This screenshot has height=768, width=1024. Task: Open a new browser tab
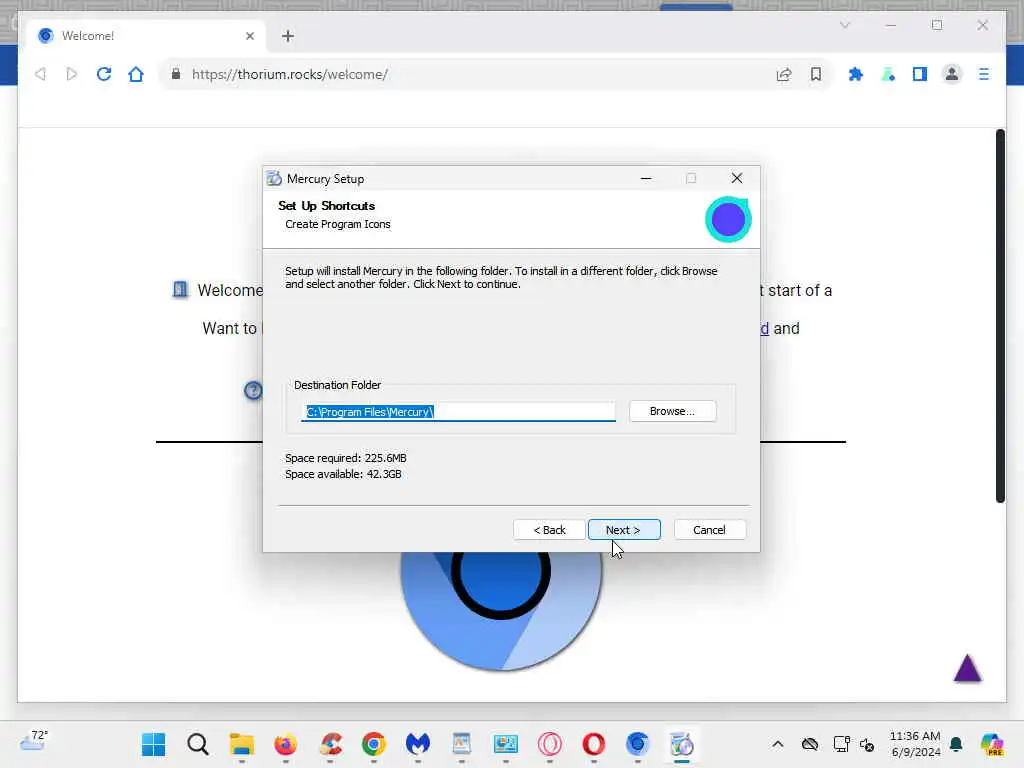point(288,36)
